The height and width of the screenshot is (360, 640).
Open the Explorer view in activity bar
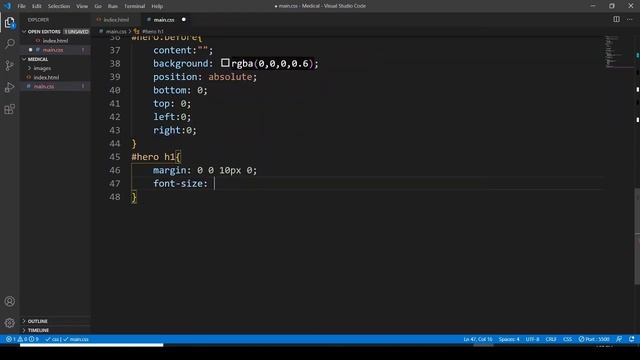click(x=9, y=22)
